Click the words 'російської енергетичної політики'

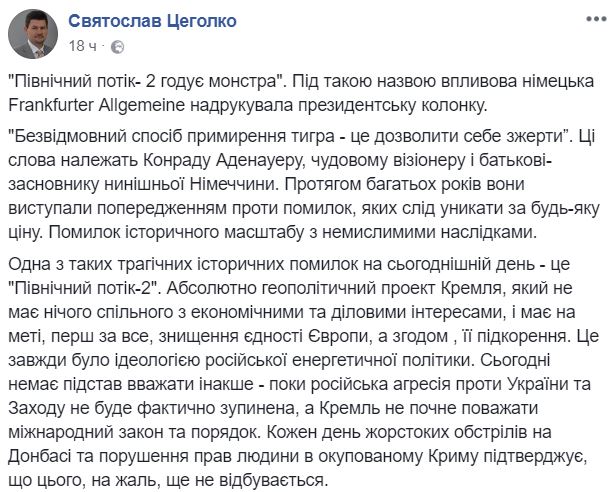point(338,360)
